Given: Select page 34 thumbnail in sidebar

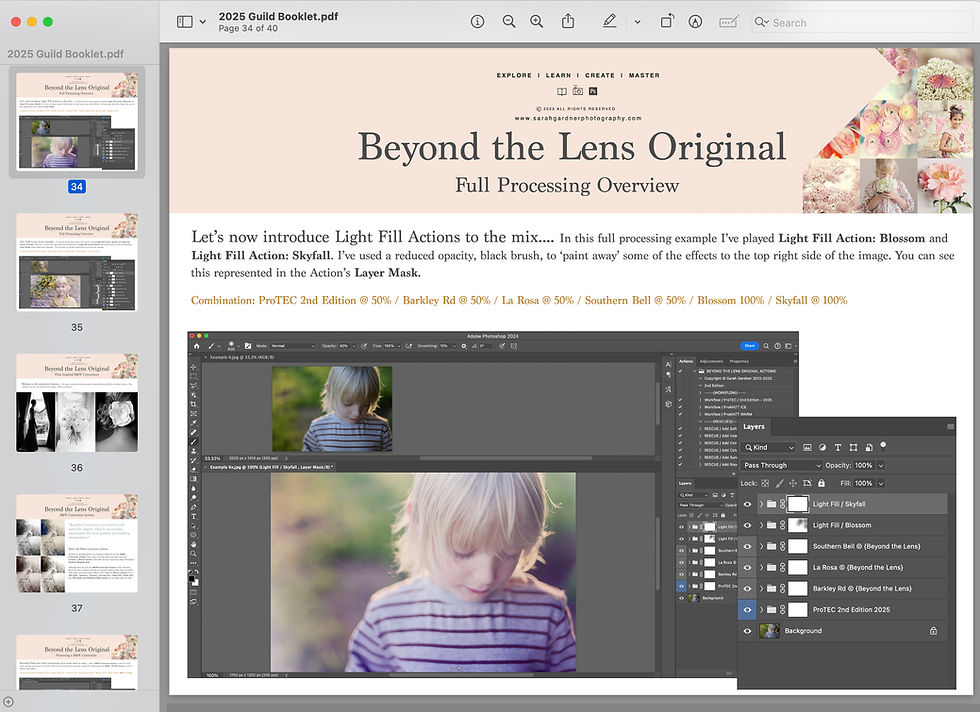Looking at the screenshot, I should (x=77, y=121).
